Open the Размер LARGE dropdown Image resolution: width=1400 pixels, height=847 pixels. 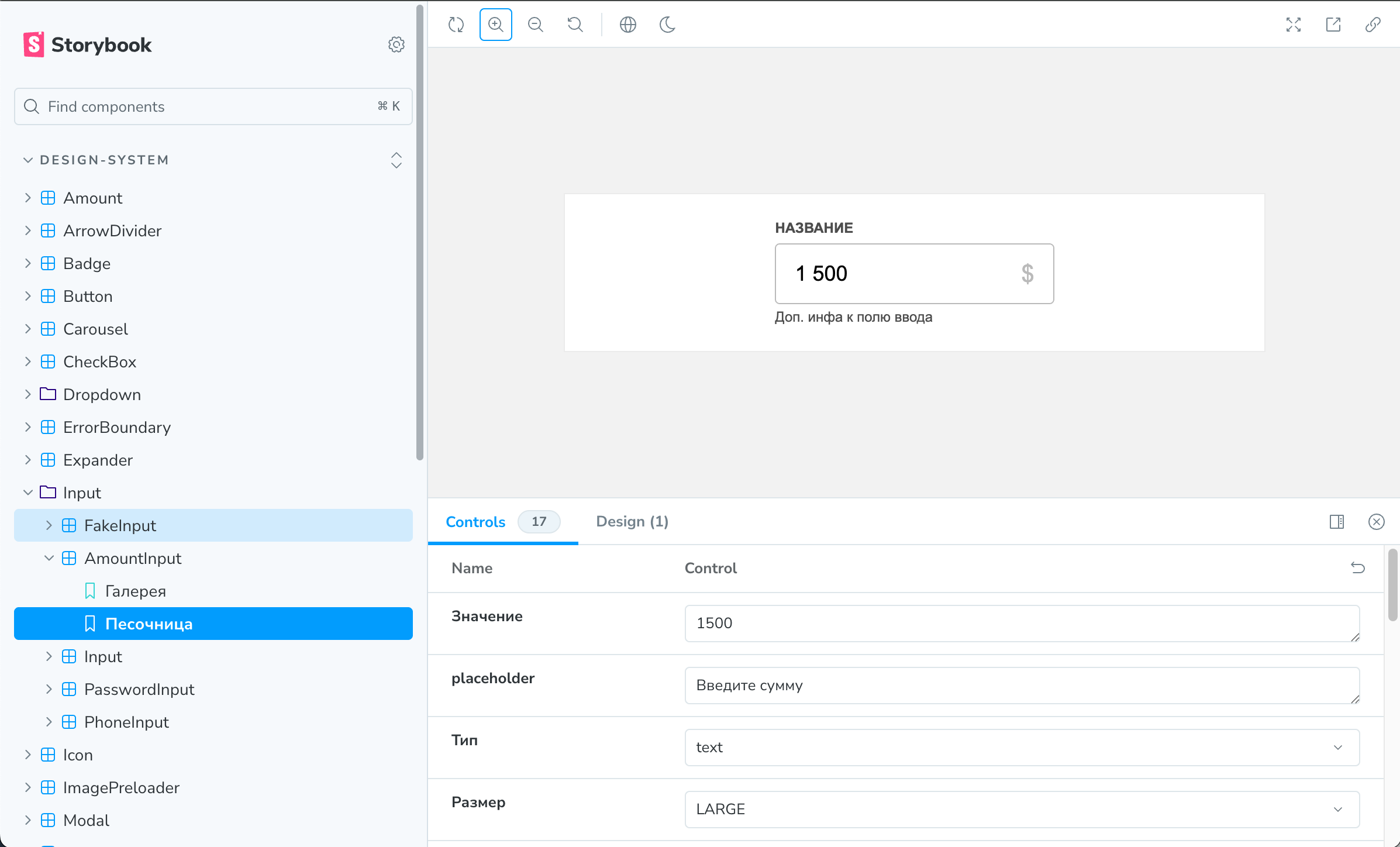[x=1021, y=810]
